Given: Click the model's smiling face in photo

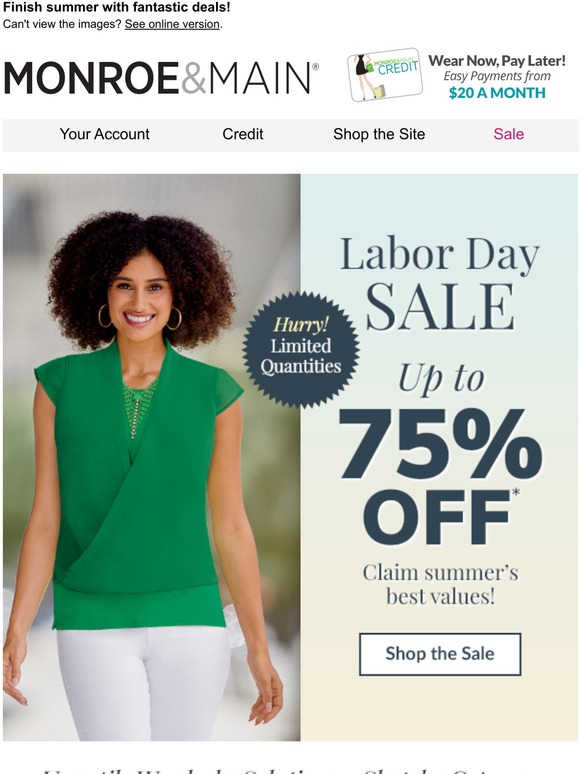Looking at the screenshot, I should click(x=139, y=298).
